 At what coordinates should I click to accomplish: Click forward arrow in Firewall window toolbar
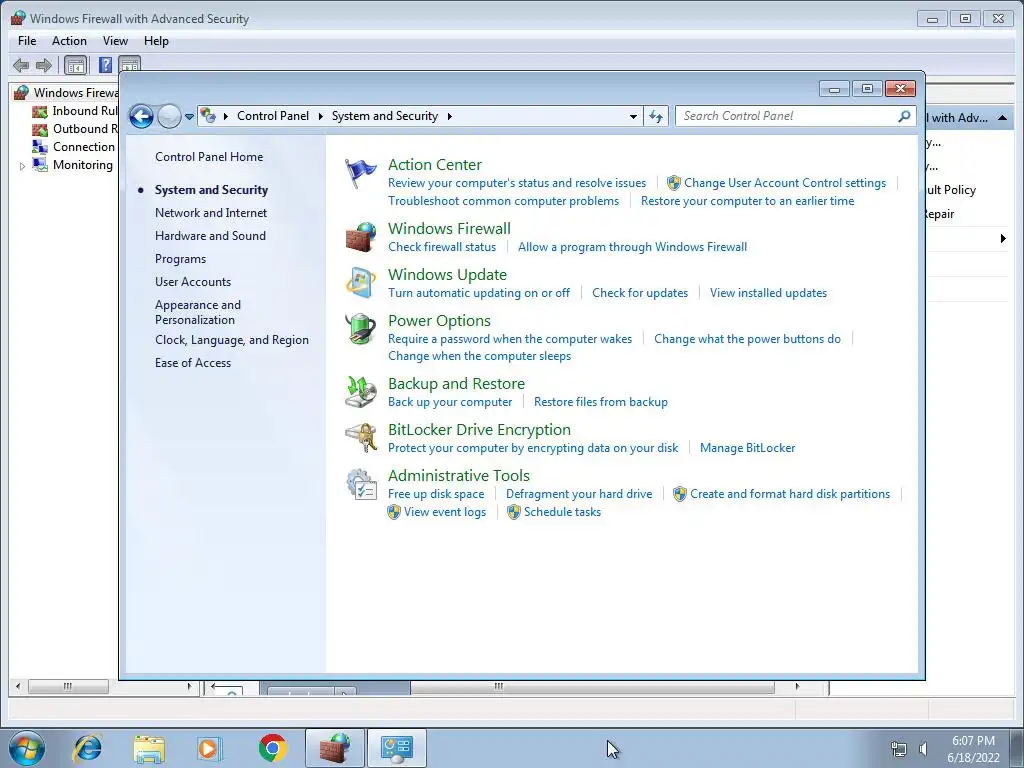(x=44, y=65)
